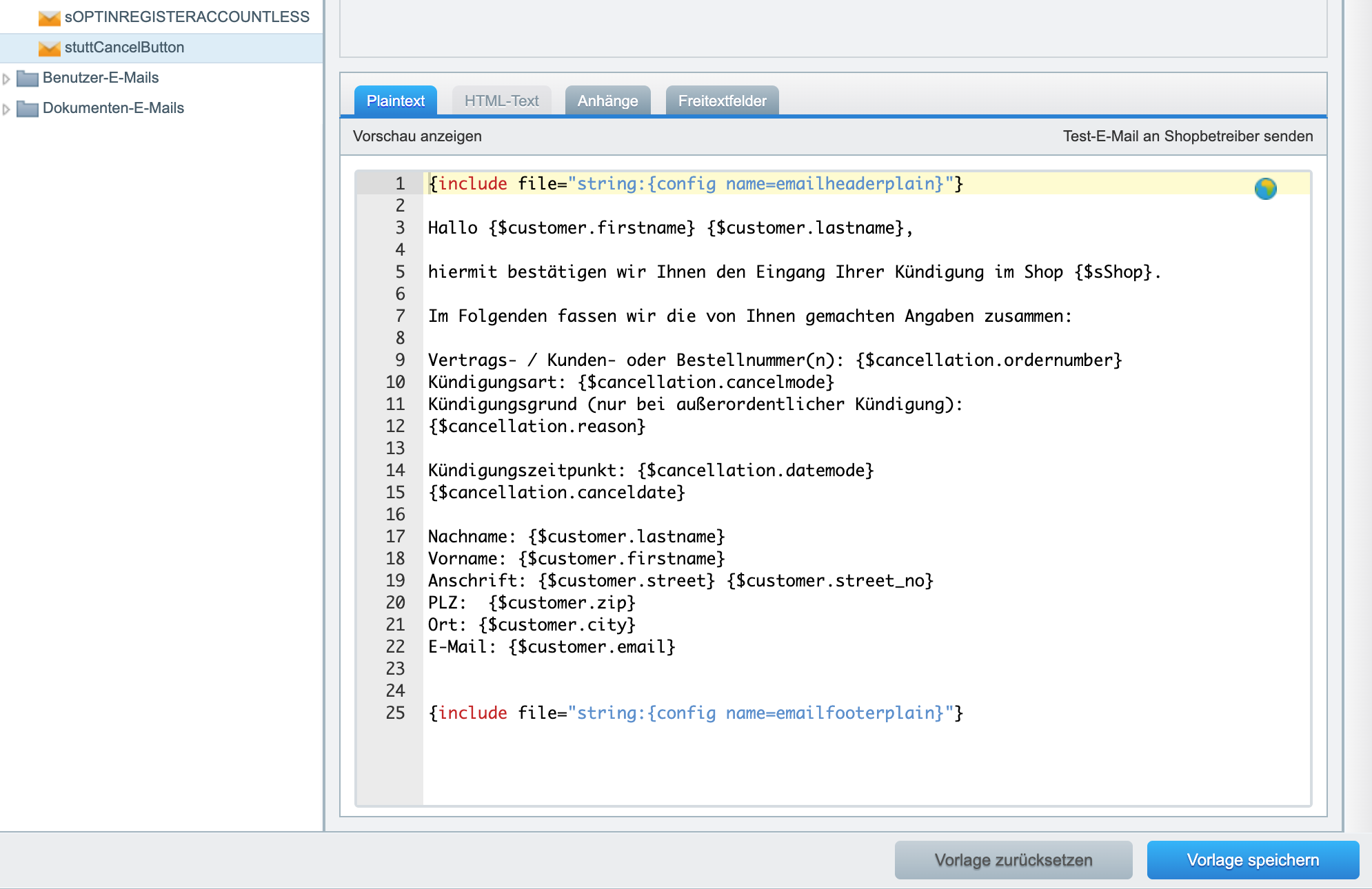Click the {$cancellation.reason} line

536,426
